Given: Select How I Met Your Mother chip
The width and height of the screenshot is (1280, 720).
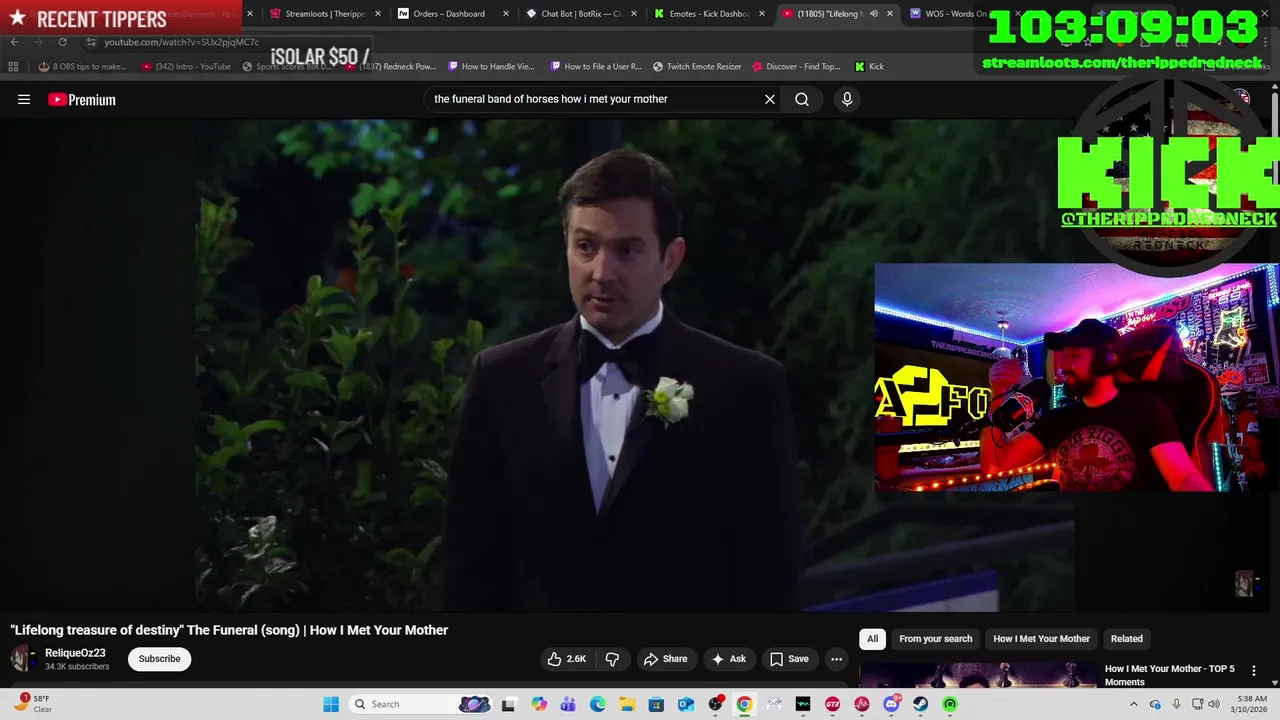Looking at the screenshot, I should point(1041,639).
